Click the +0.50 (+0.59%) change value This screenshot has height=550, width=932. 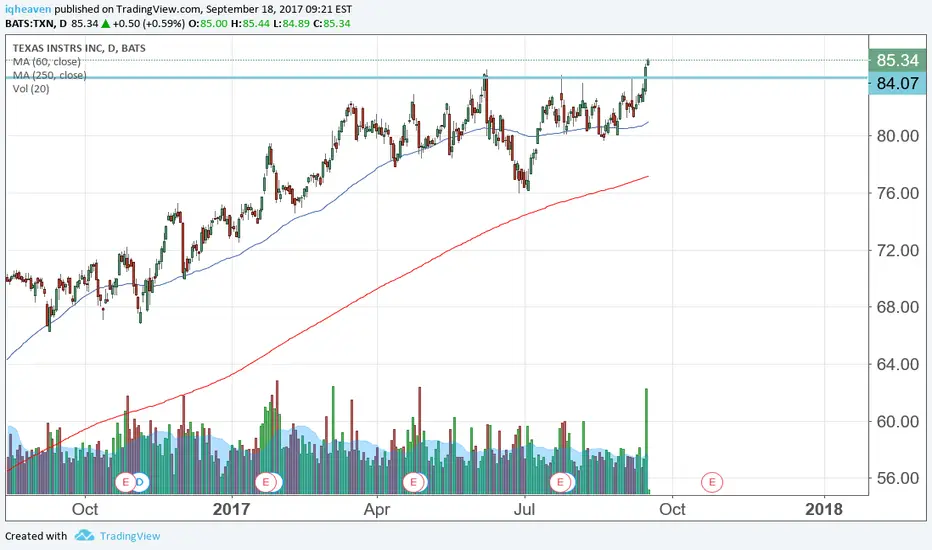point(148,24)
